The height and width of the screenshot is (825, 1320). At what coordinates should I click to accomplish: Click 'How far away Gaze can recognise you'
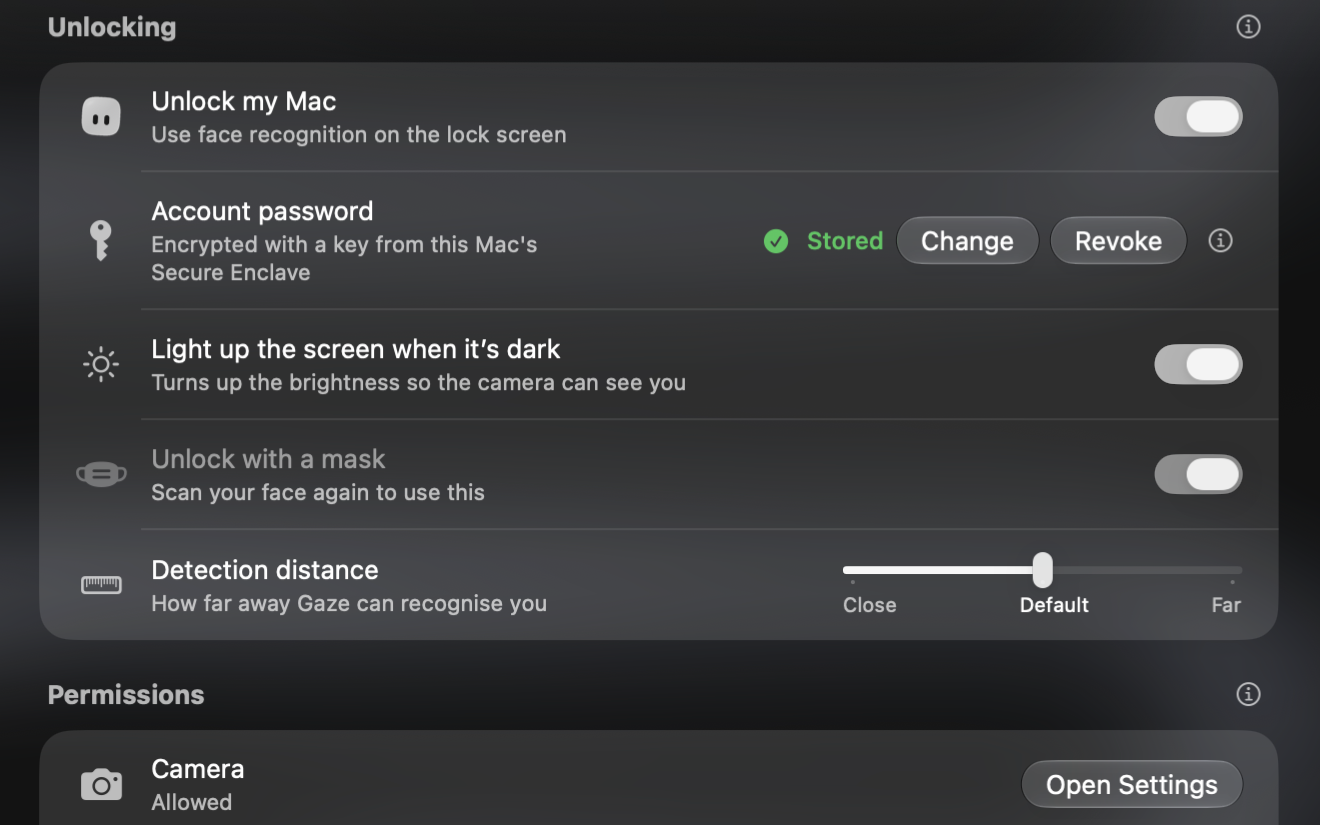tap(349, 603)
